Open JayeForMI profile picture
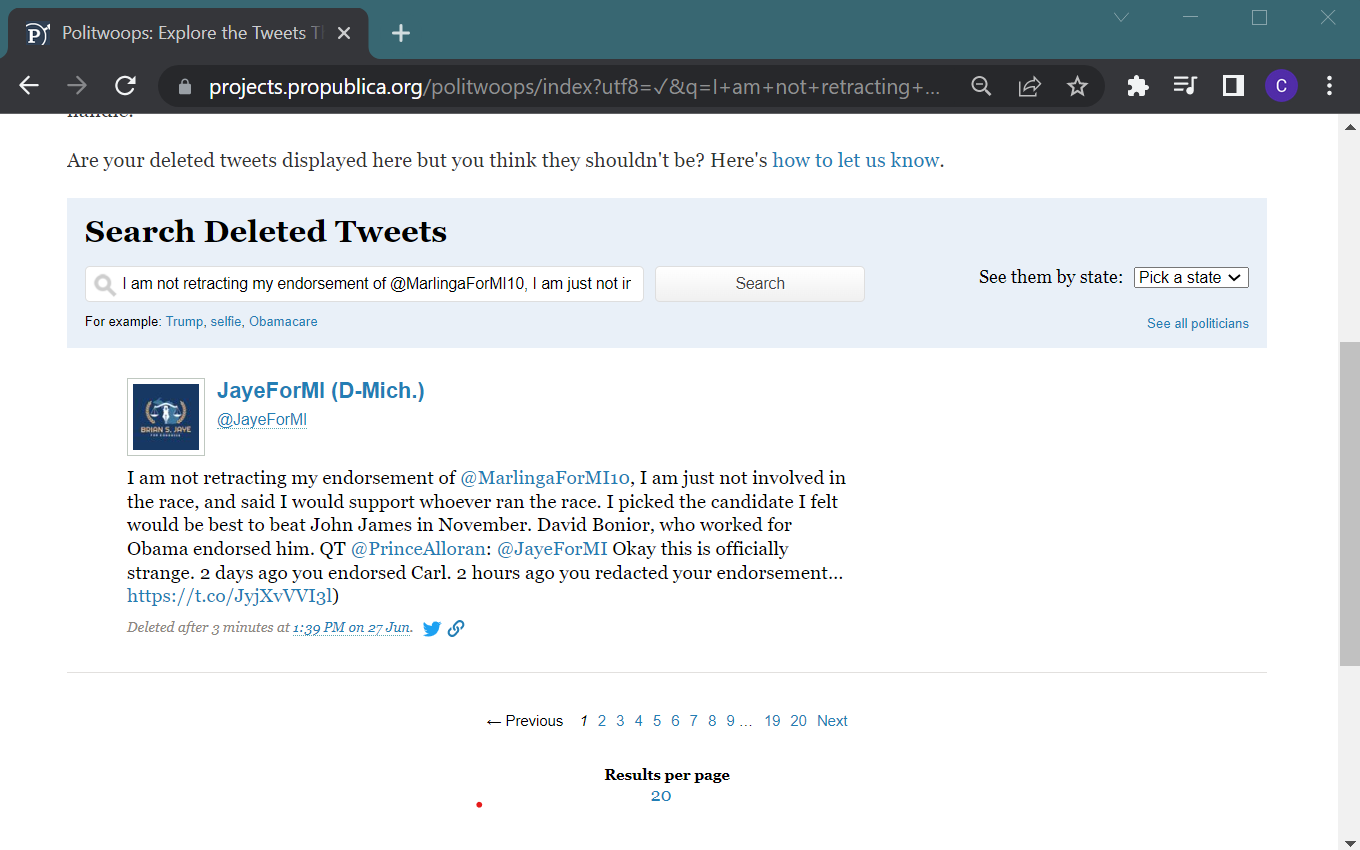The image size is (1360, 850). click(166, 417)
